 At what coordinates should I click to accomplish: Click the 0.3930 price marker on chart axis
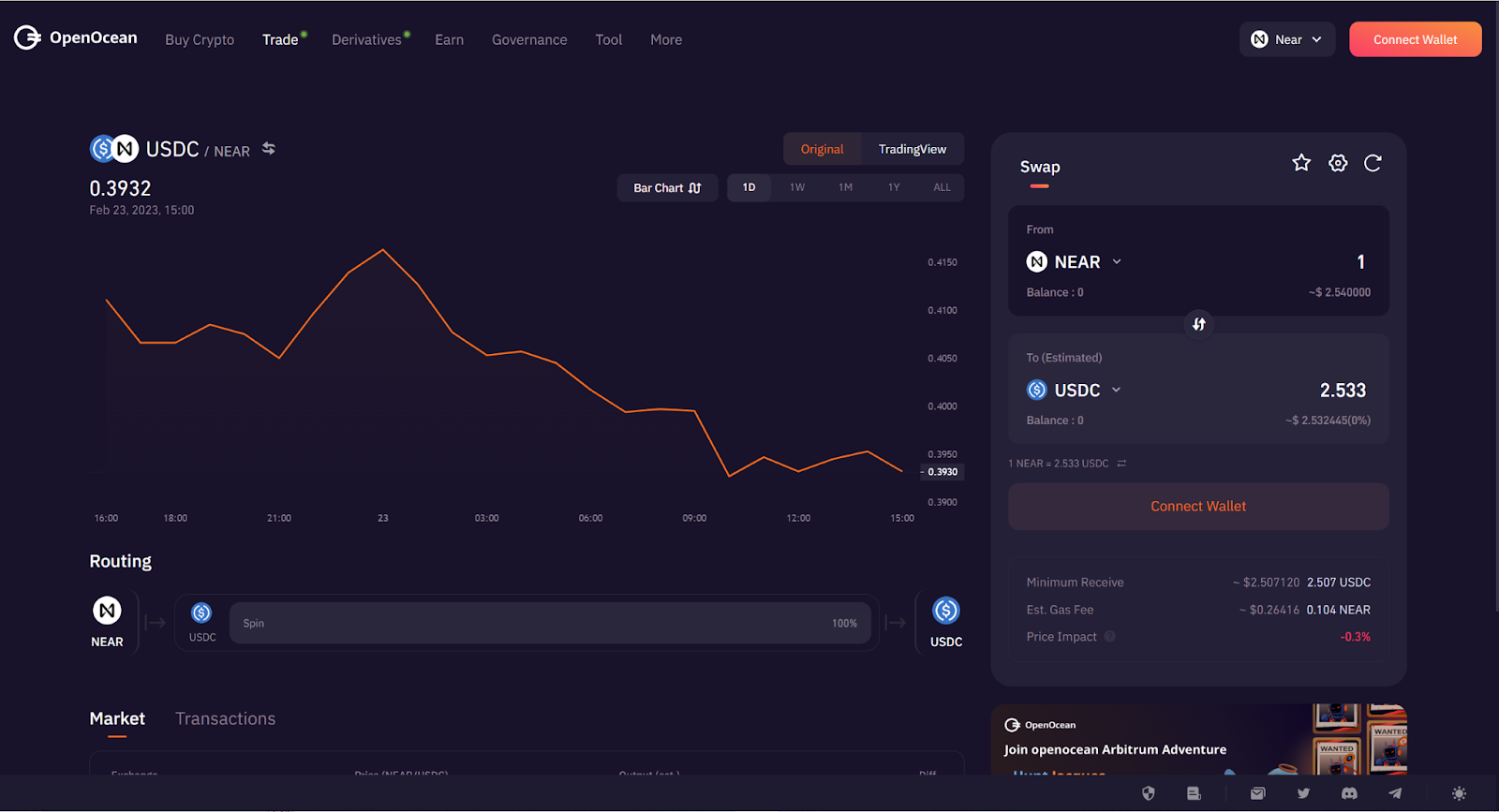[942, 472]
